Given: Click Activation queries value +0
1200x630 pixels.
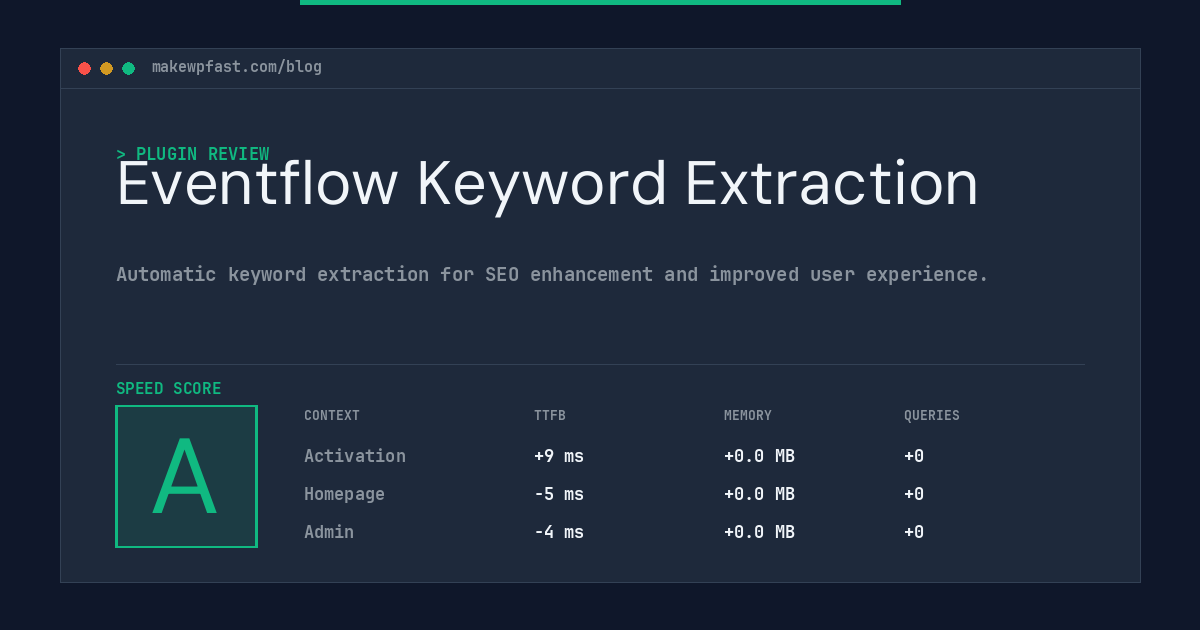Looking at the screenshot, I should tap(914, 456).
